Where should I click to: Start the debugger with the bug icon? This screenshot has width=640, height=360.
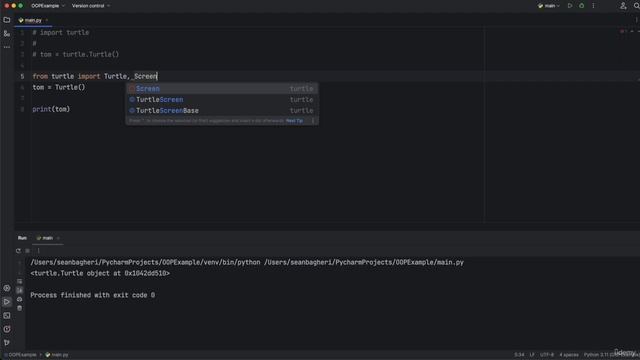tap(582, 6)
